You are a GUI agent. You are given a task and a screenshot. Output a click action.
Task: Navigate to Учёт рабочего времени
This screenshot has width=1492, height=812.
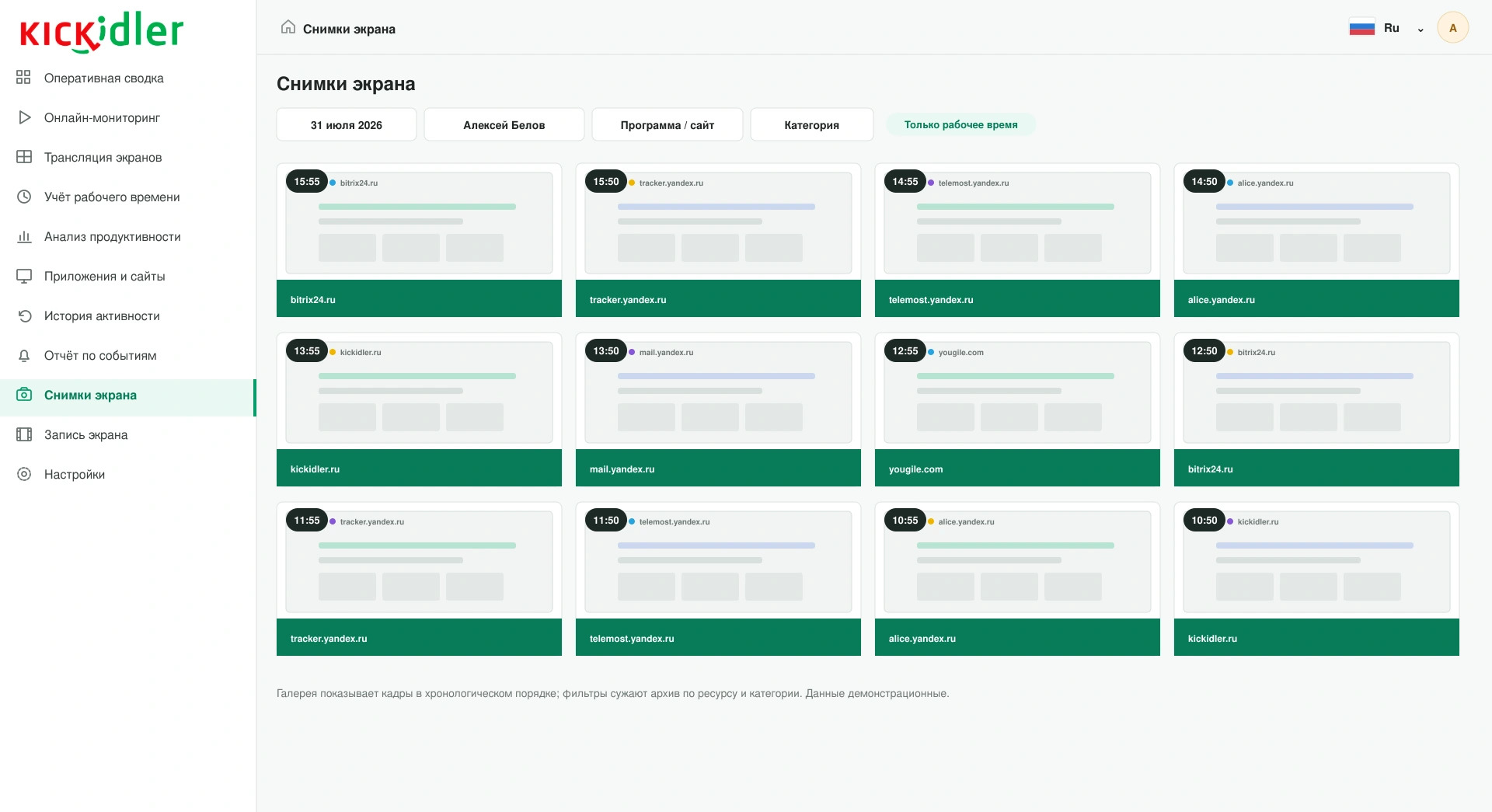pyautogui.click(x=127, y=197)
